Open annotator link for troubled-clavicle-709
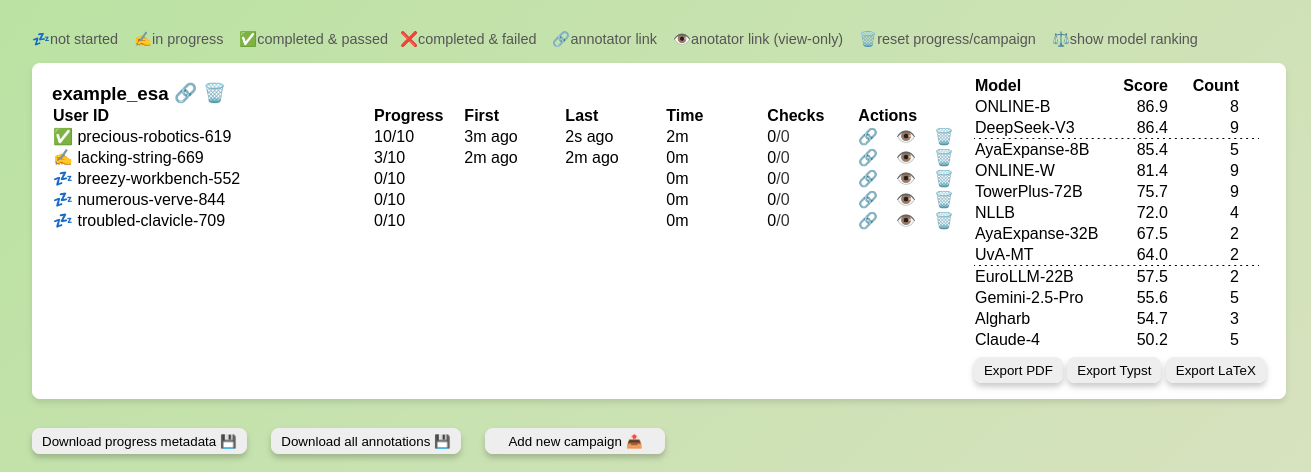This screenshot has width=1311, height=472. pos(868,221)
